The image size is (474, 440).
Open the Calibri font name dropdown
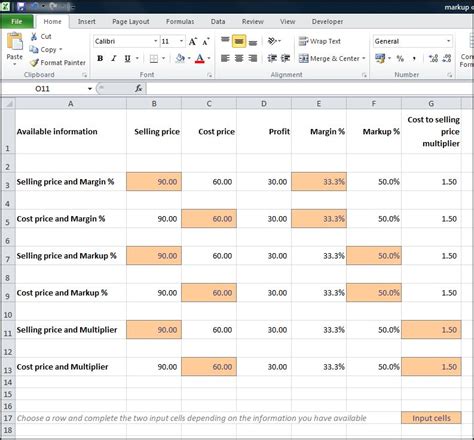[x=155, y=41]
